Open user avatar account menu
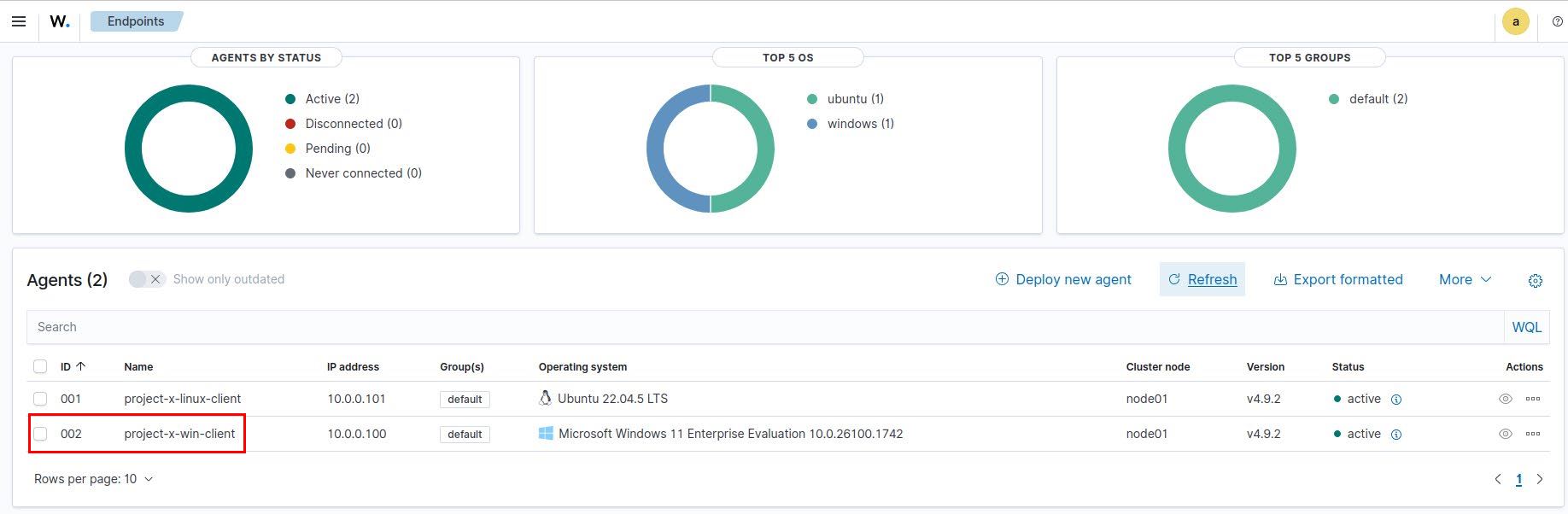 coord(1515,22)
